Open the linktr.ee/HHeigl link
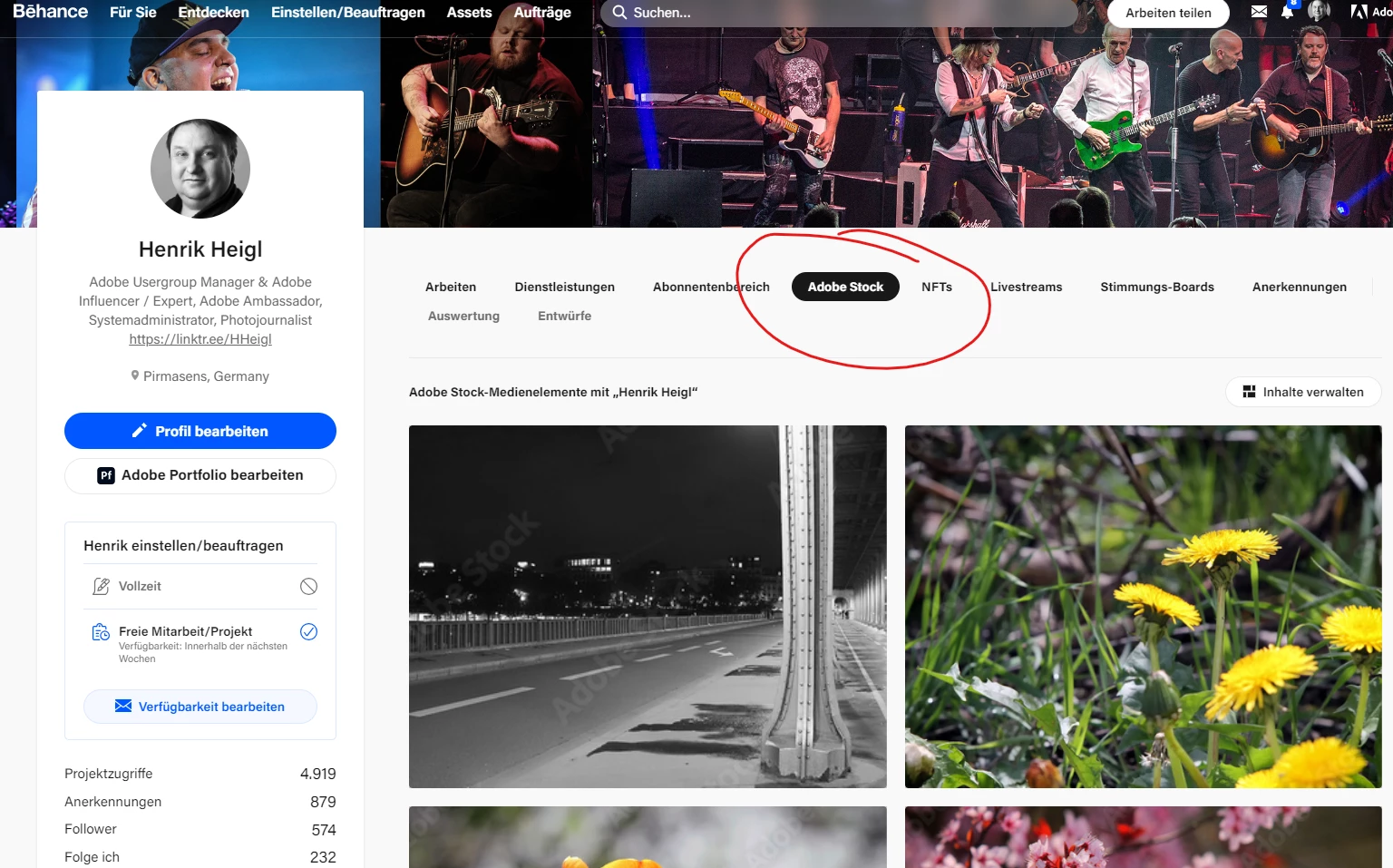This screenshot has height=868, width=1393. click(x=200, y=339)
